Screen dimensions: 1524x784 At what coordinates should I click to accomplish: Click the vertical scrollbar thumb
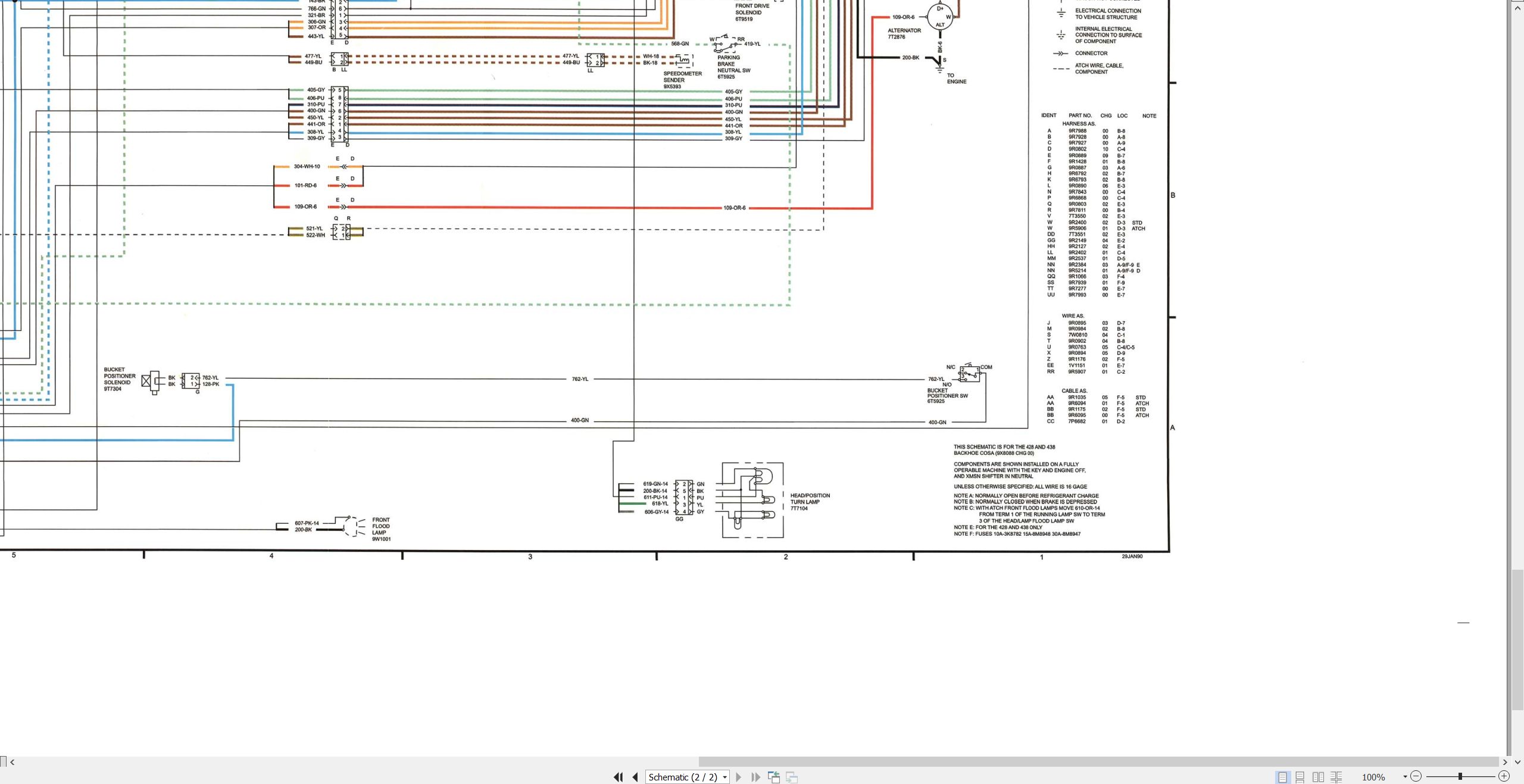point(1517,640)
